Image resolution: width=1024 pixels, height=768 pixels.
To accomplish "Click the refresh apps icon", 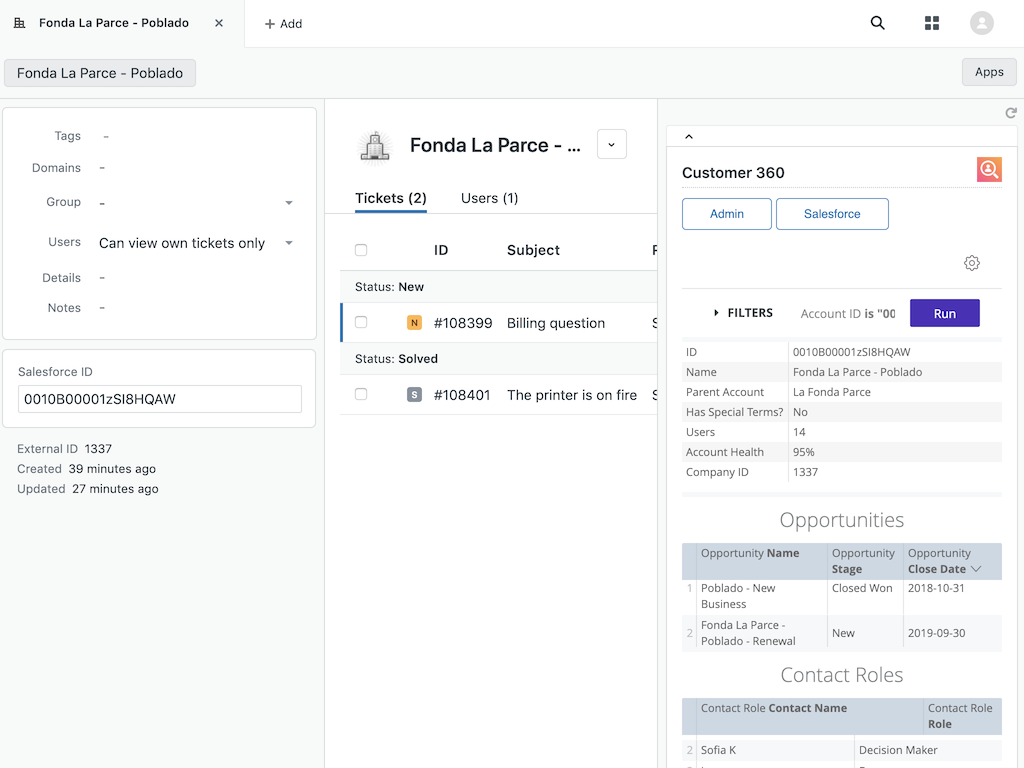I will tap(1011, 113).
